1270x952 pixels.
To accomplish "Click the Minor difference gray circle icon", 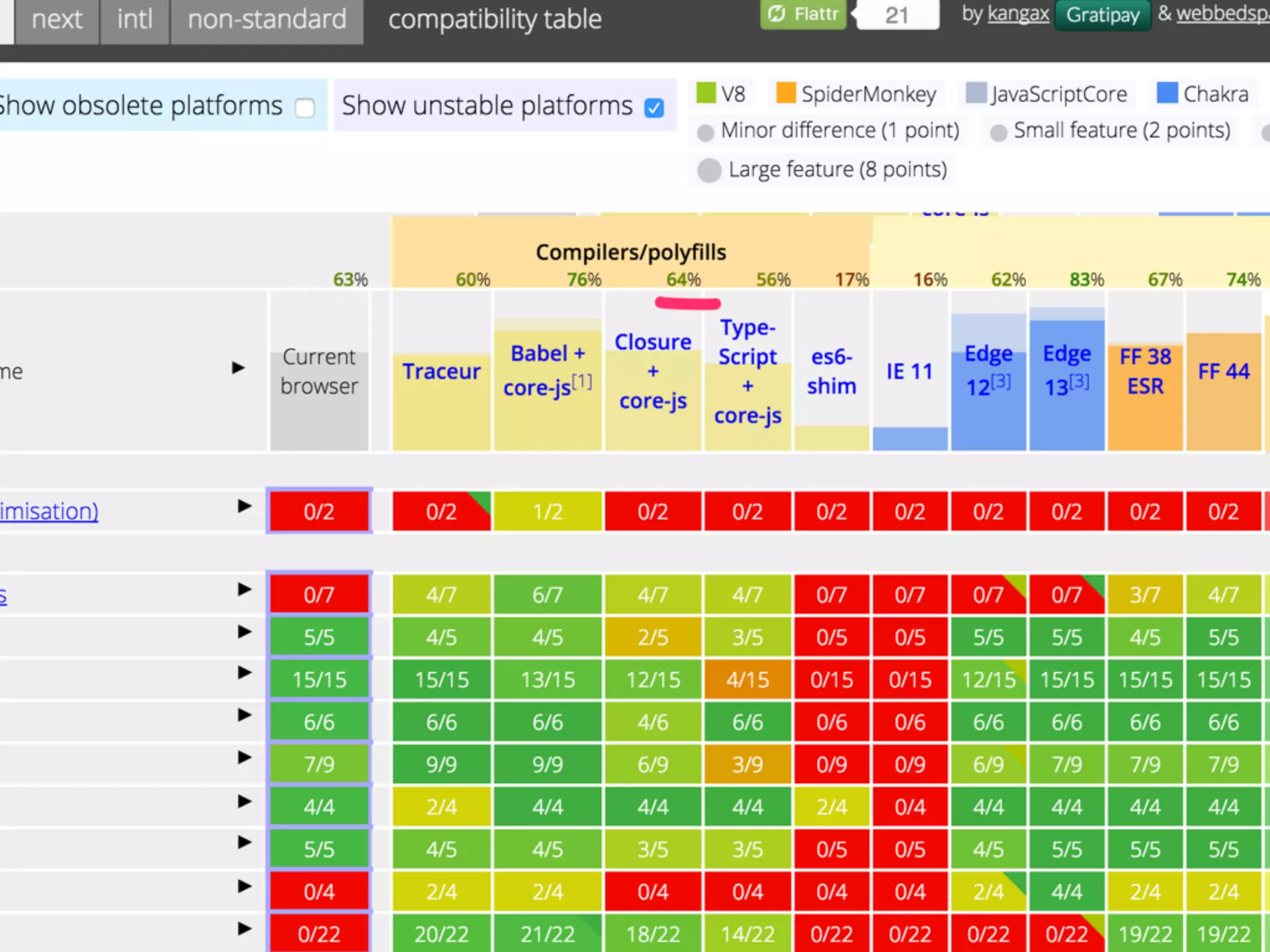I will 705,133.
